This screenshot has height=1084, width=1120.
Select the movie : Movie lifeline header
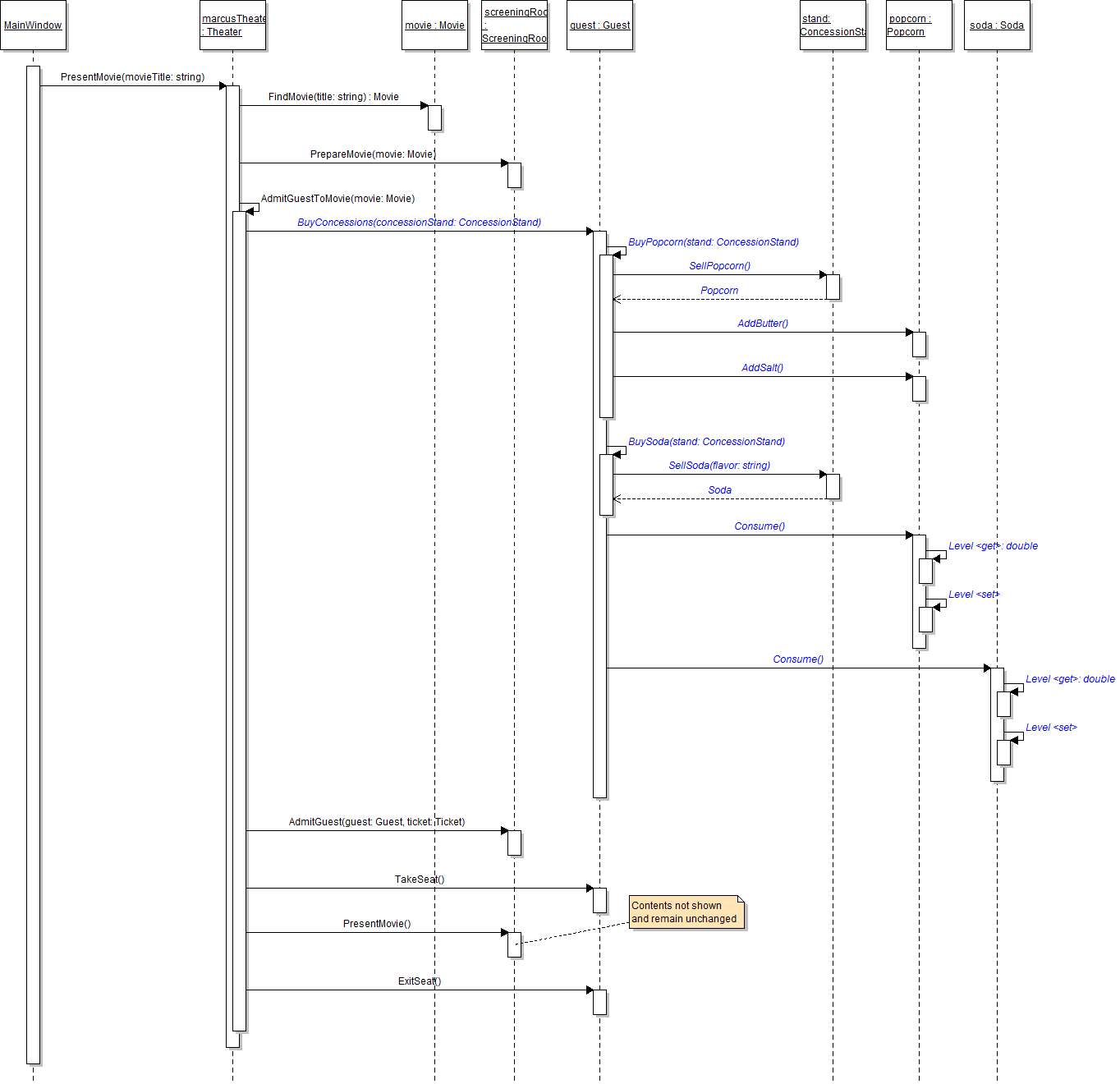click(x=434, y=25)
